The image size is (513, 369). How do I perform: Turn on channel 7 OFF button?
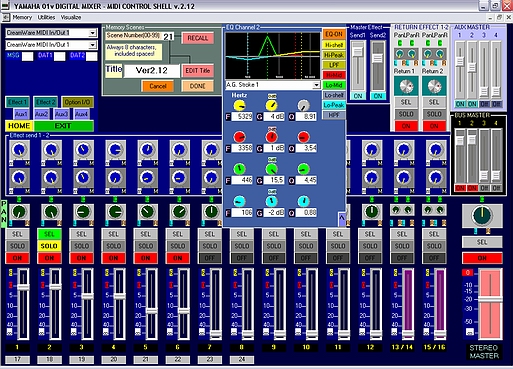(x=210, y=258)
